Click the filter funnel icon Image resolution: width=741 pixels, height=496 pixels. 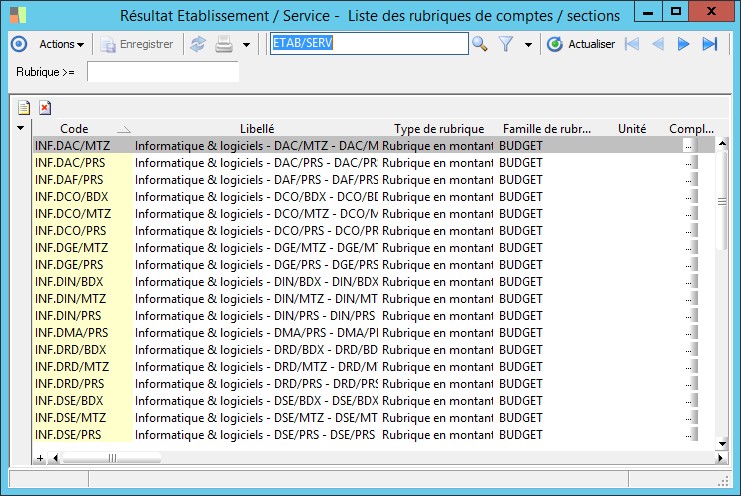click(506, 44)
